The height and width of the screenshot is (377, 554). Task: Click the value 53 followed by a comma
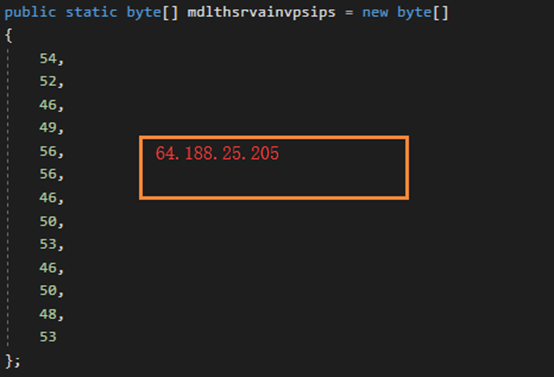(48, 244)
